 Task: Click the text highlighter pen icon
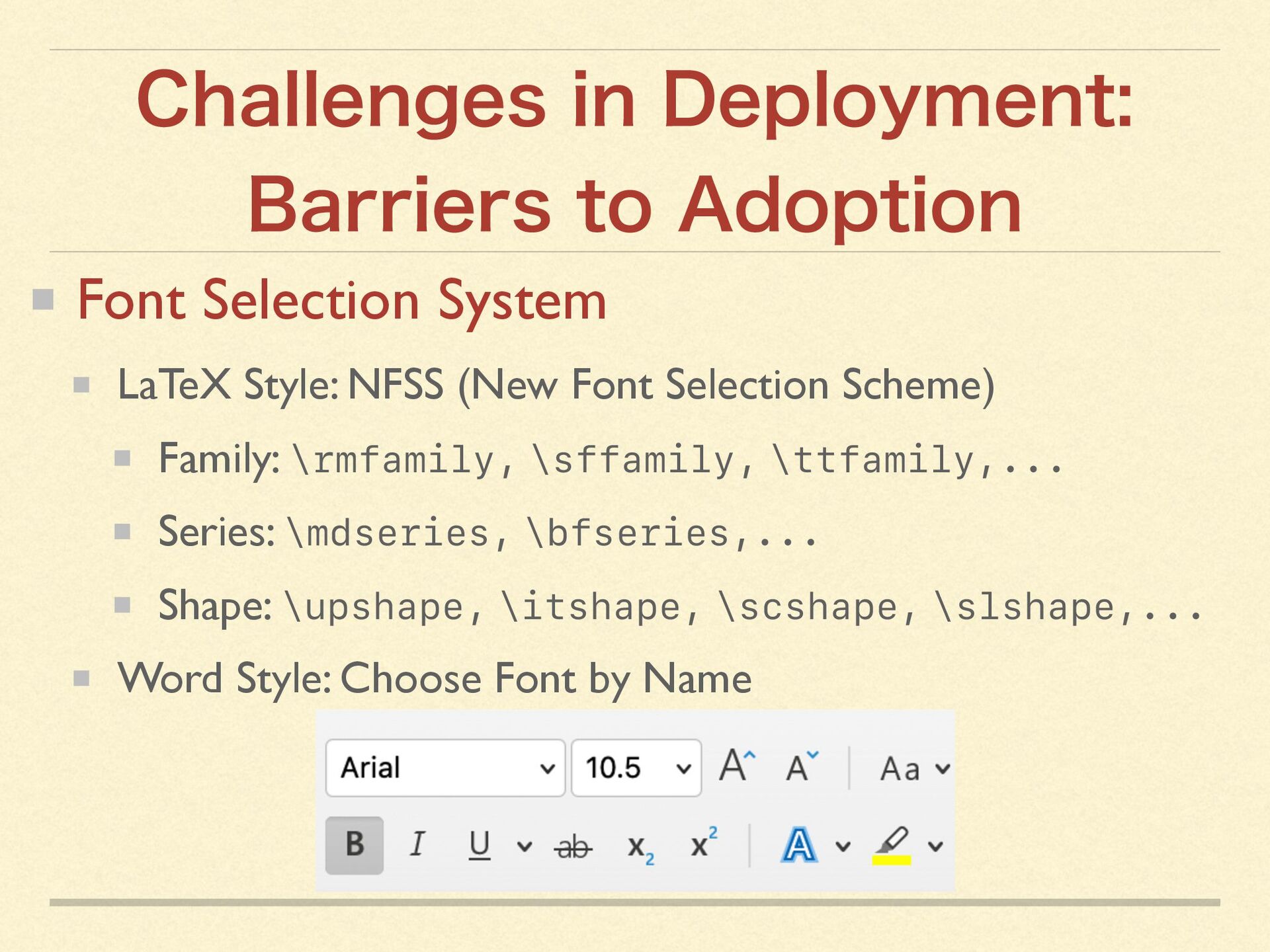(892, 841)
